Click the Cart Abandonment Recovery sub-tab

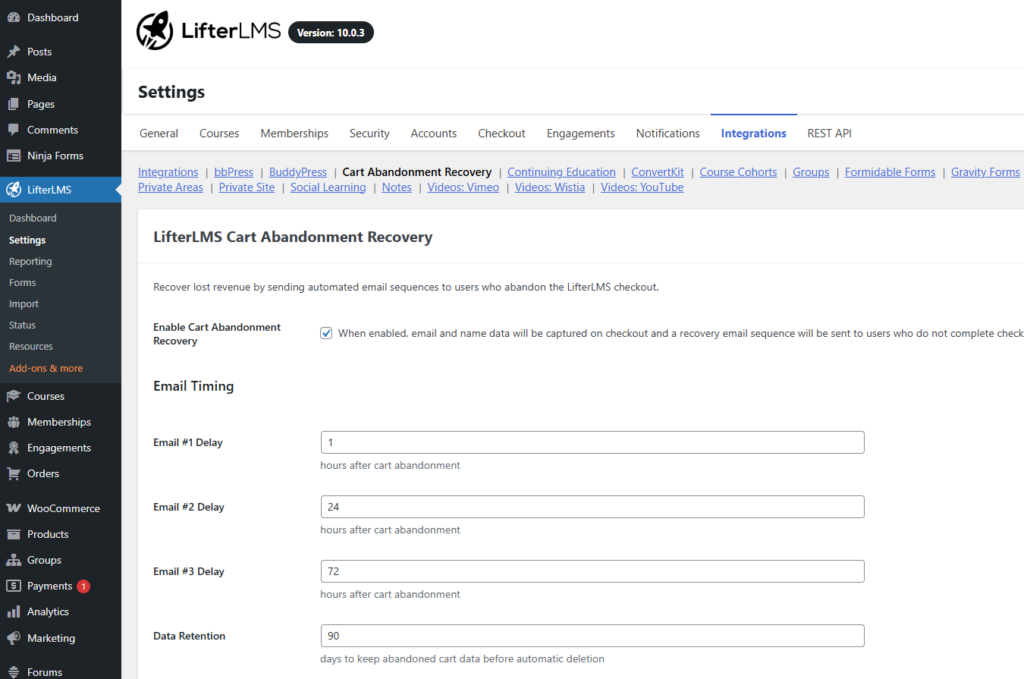[417, 172]
